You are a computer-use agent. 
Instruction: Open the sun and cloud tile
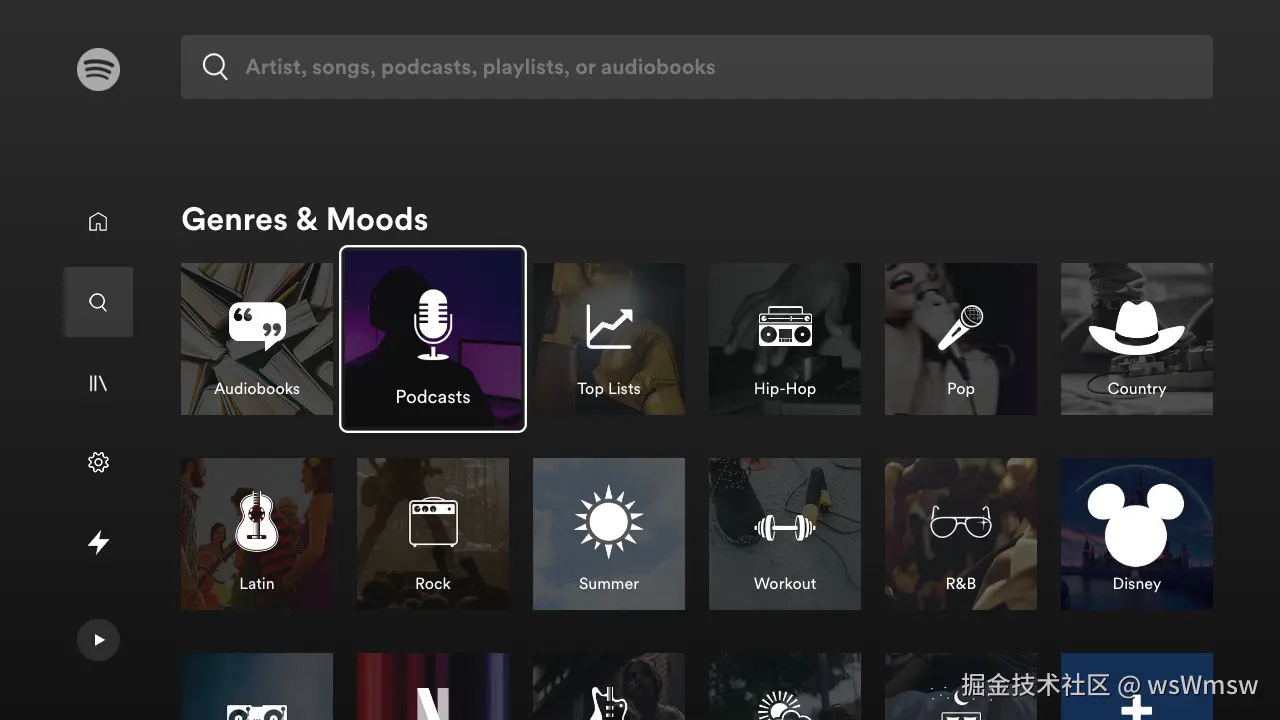785,687
